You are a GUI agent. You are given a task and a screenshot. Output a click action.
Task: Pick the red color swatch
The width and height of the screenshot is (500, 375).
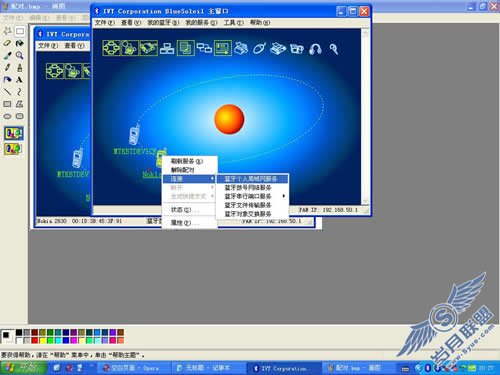[x=34, y=340]
